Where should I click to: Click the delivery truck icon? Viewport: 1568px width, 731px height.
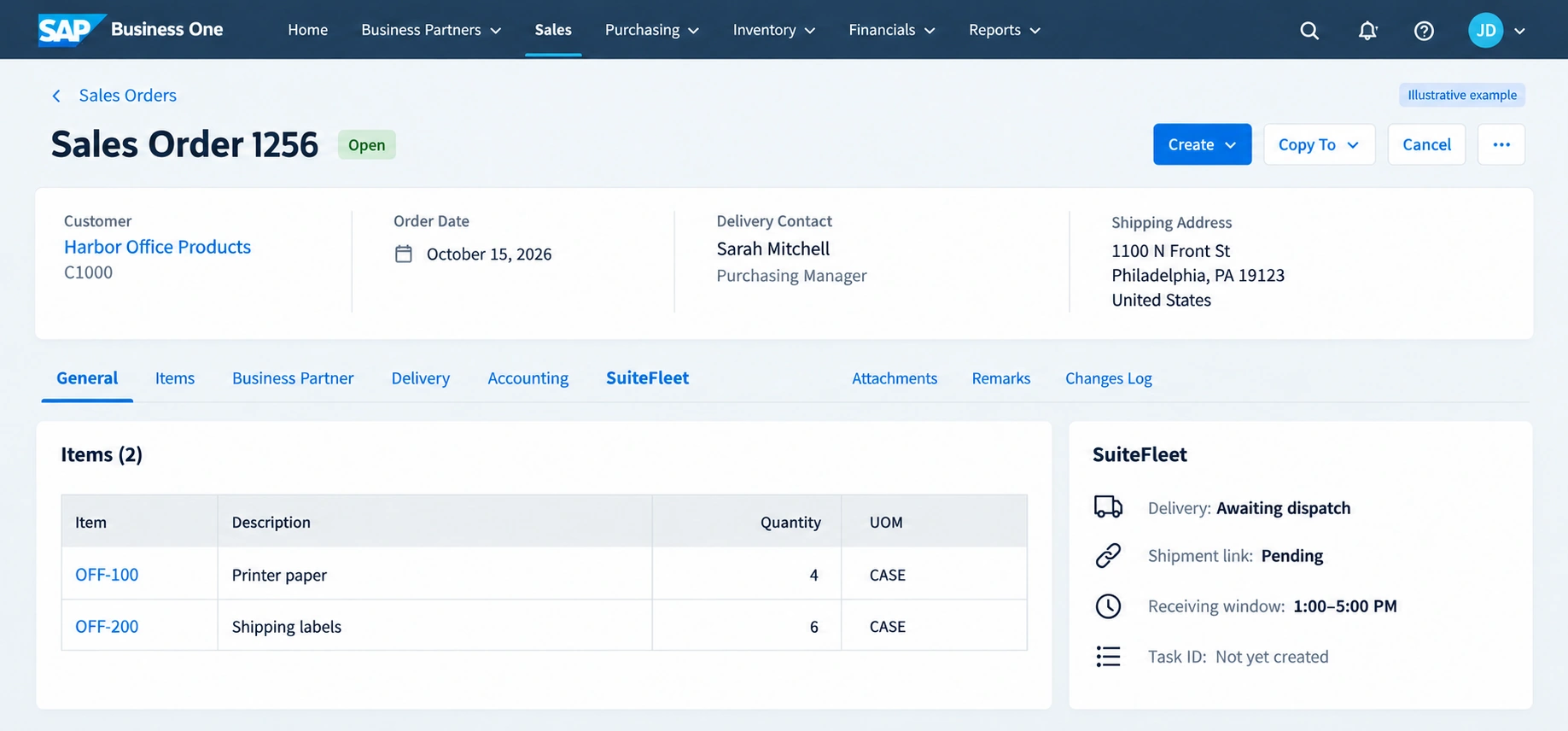(x=1108, y=507)
